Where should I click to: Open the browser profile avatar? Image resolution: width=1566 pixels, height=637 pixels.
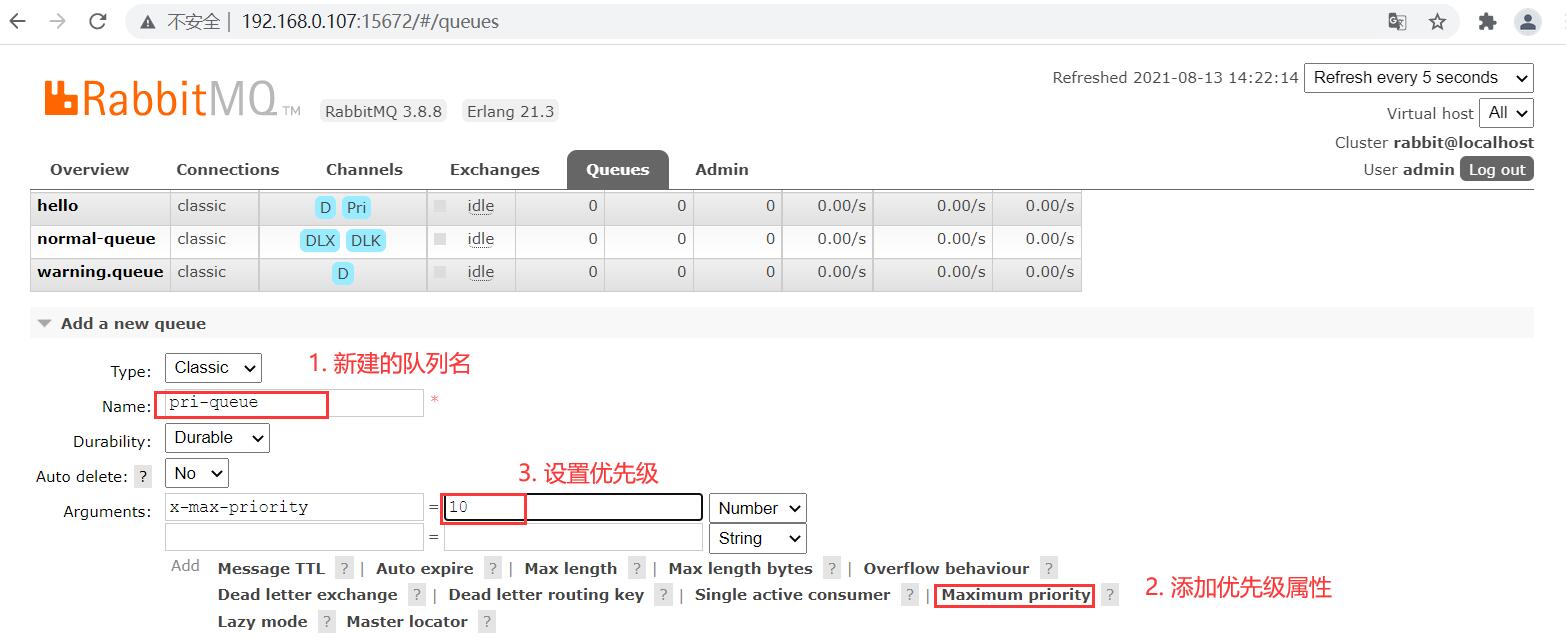(x=1527, y=21)
